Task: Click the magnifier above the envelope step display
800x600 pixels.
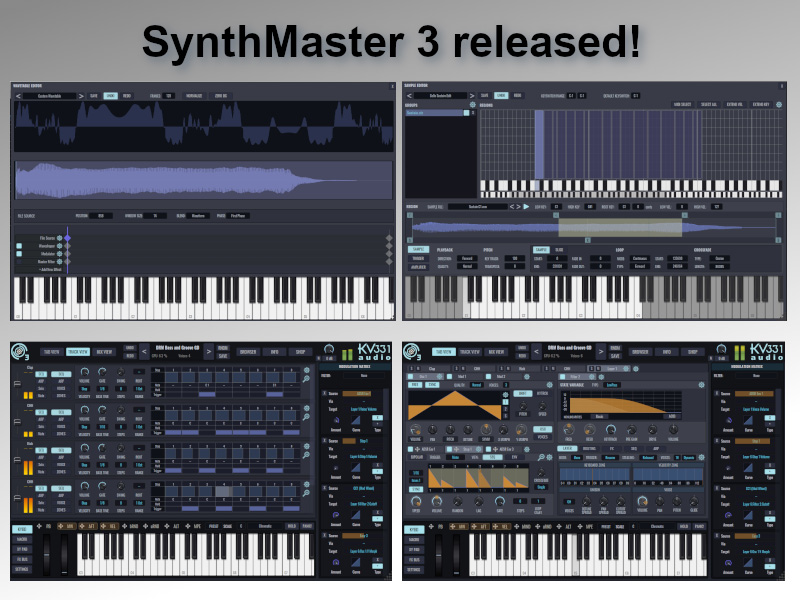Action: point(541,458)
